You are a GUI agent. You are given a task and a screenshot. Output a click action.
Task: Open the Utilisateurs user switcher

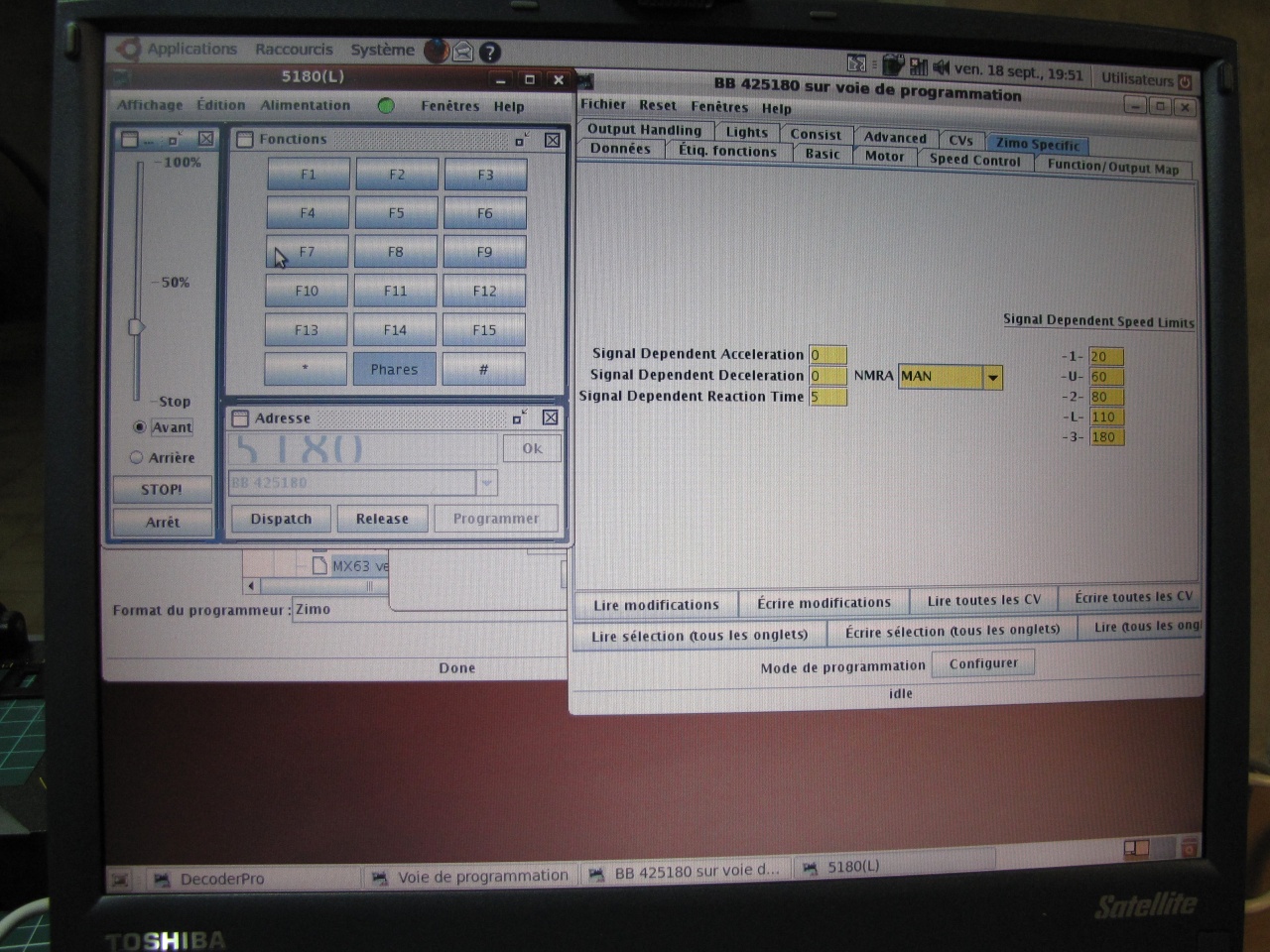[1137, 79]
